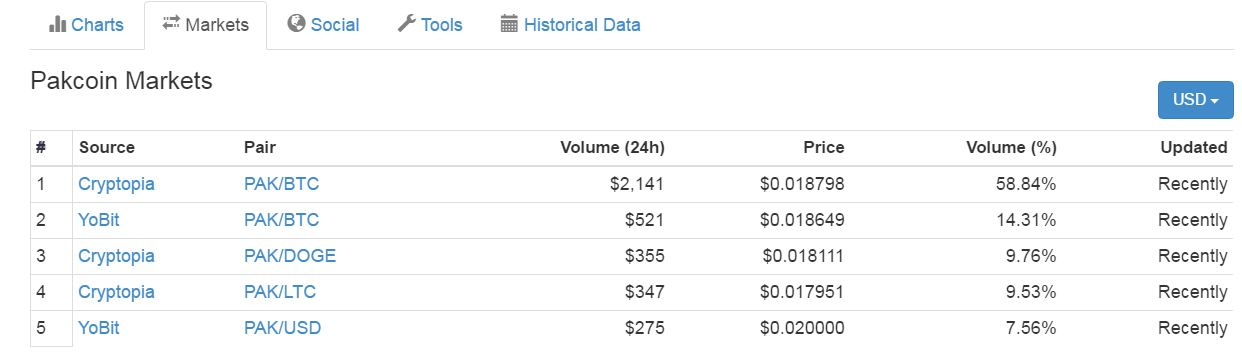Click the exchange arrows icon on Markets tab

171,24
